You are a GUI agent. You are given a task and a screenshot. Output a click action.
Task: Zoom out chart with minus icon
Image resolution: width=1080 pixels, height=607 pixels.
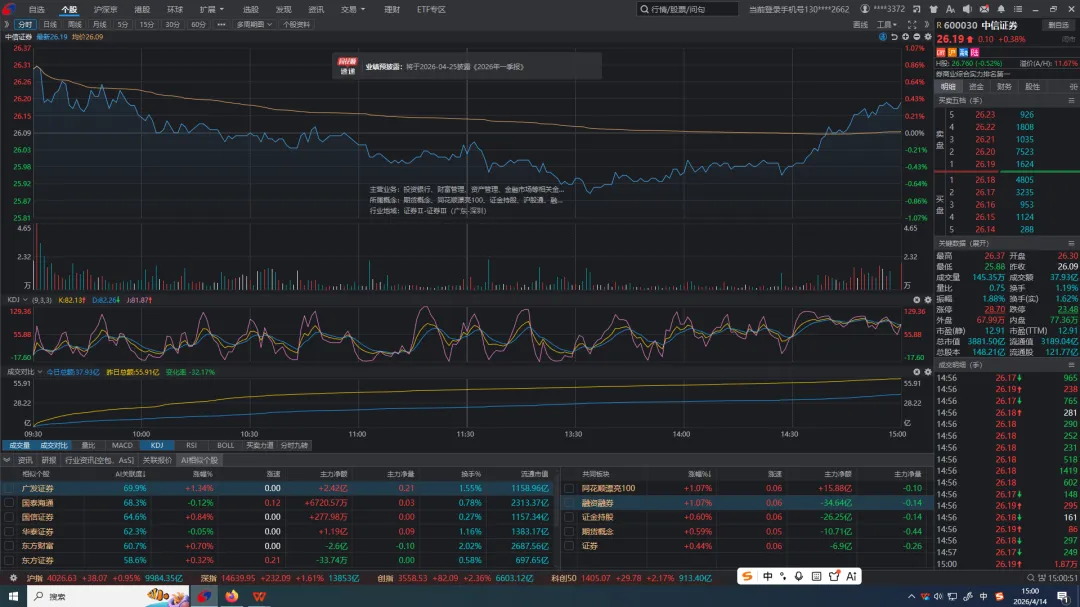[916, 37]
